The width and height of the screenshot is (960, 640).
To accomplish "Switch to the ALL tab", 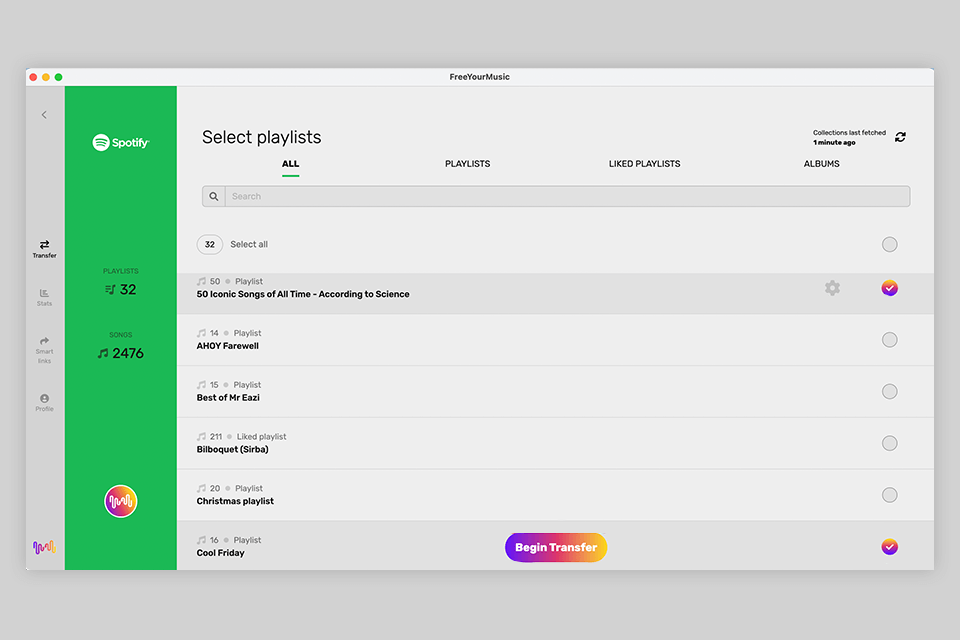I will click(x=290, y=164).
